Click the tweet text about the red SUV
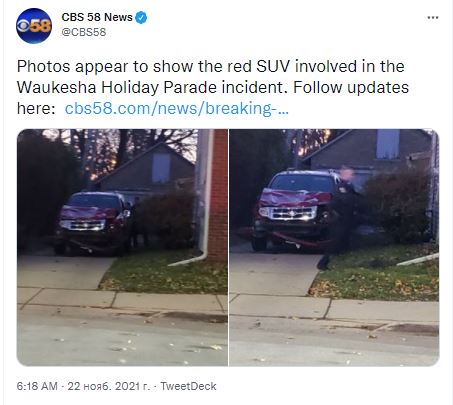This screenshot has width=453, height=405. (213, 87)
